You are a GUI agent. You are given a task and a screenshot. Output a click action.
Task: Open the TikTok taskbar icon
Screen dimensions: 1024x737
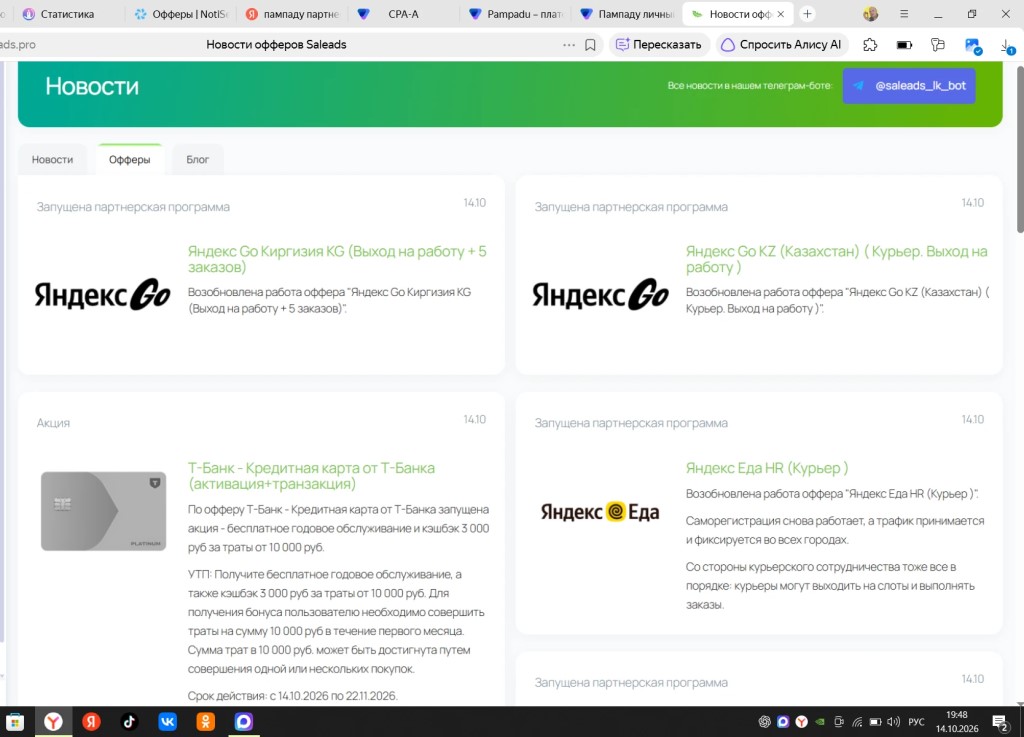129,721
